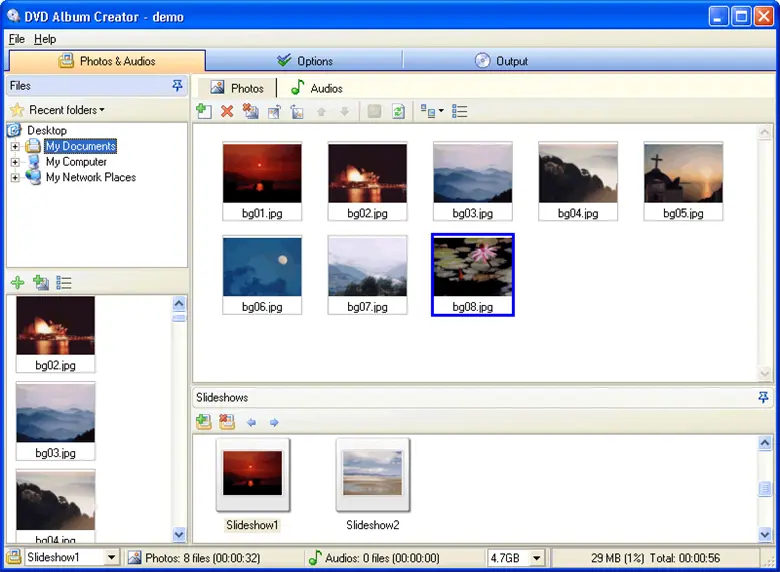Click the delete slideshow icon
This screenshot has width=780, height=572.
[227, 422]
